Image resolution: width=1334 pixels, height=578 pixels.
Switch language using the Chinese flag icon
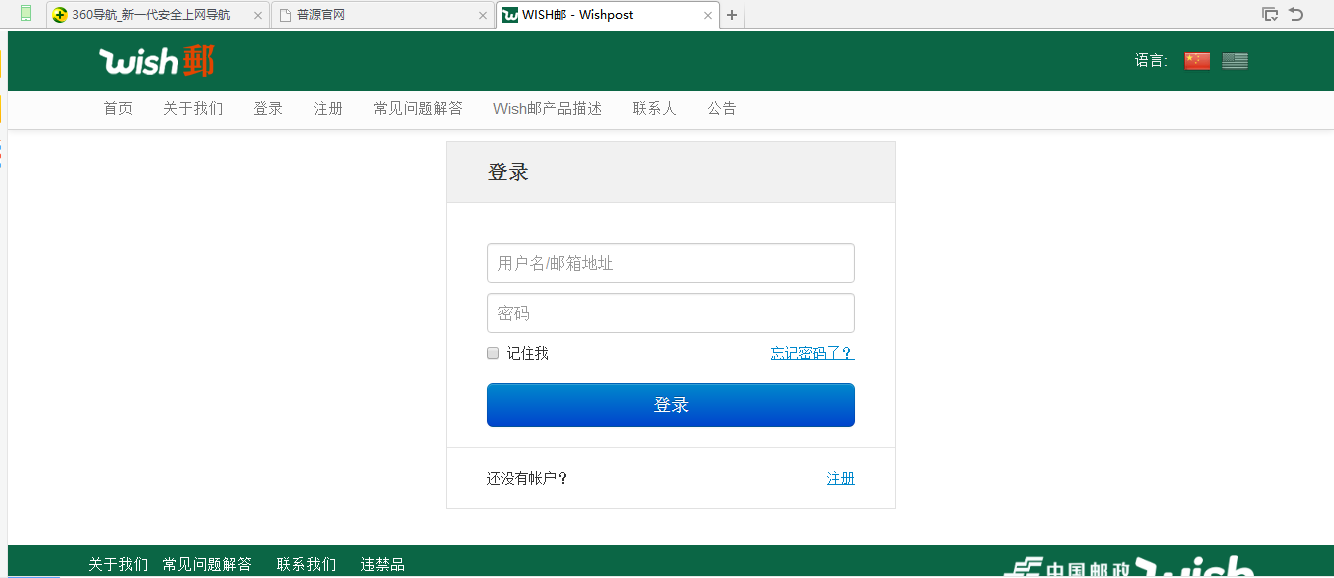1197,61
